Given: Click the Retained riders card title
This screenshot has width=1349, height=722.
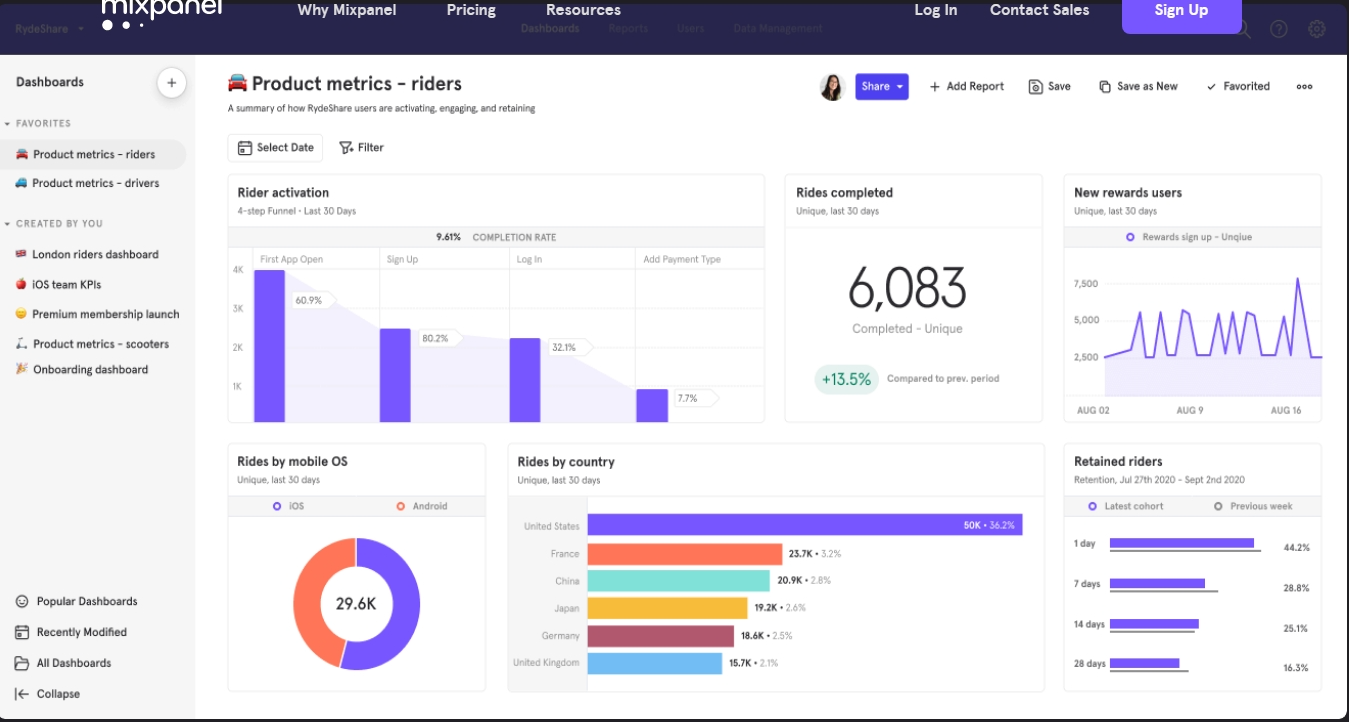Looking at the screenshot, I should pyautogui.click(x=1118, y=462).
